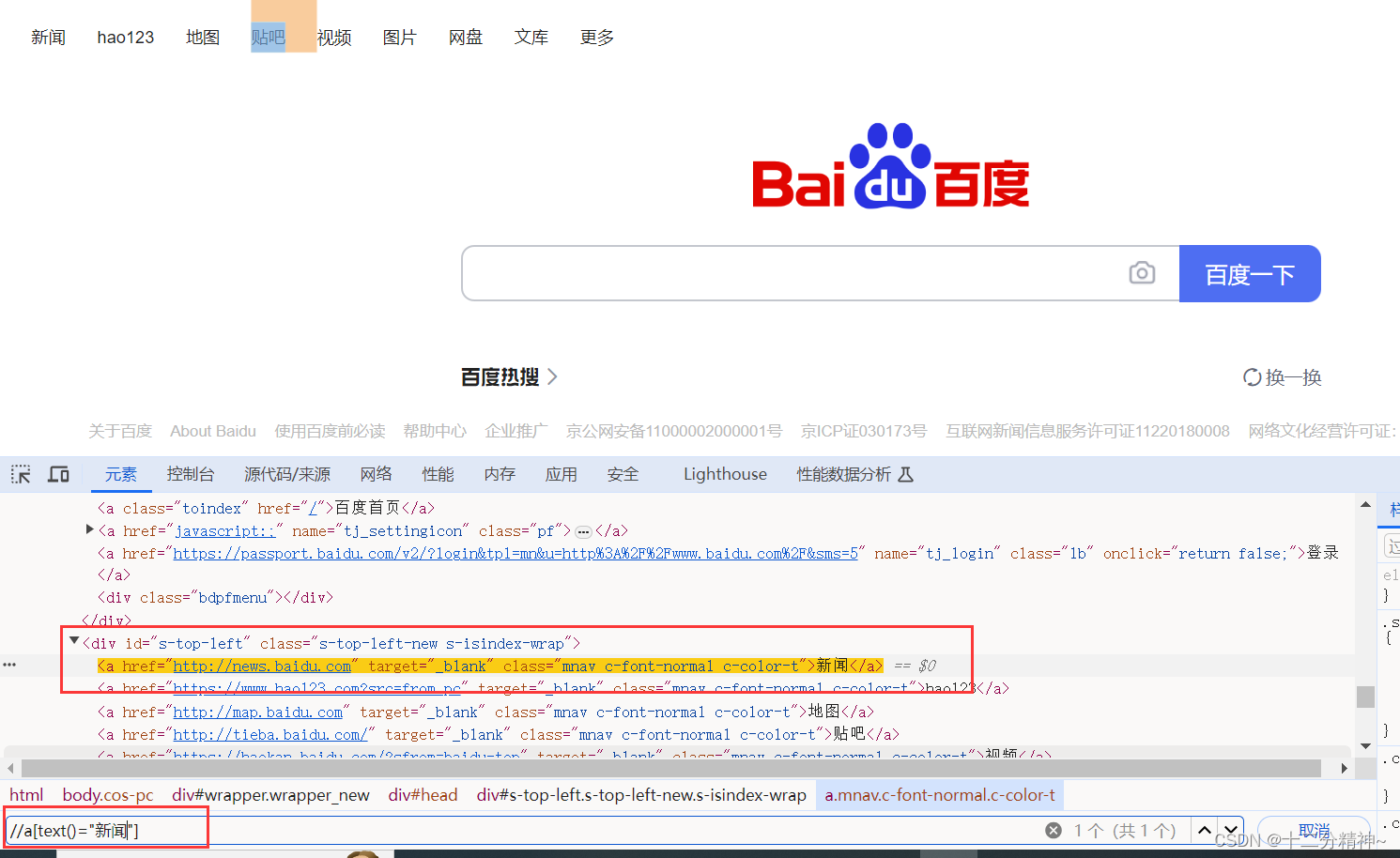Open the 地图 link in the top nav
The height and width of the screenshot is (858, 1400).
(x=203, y=38)
